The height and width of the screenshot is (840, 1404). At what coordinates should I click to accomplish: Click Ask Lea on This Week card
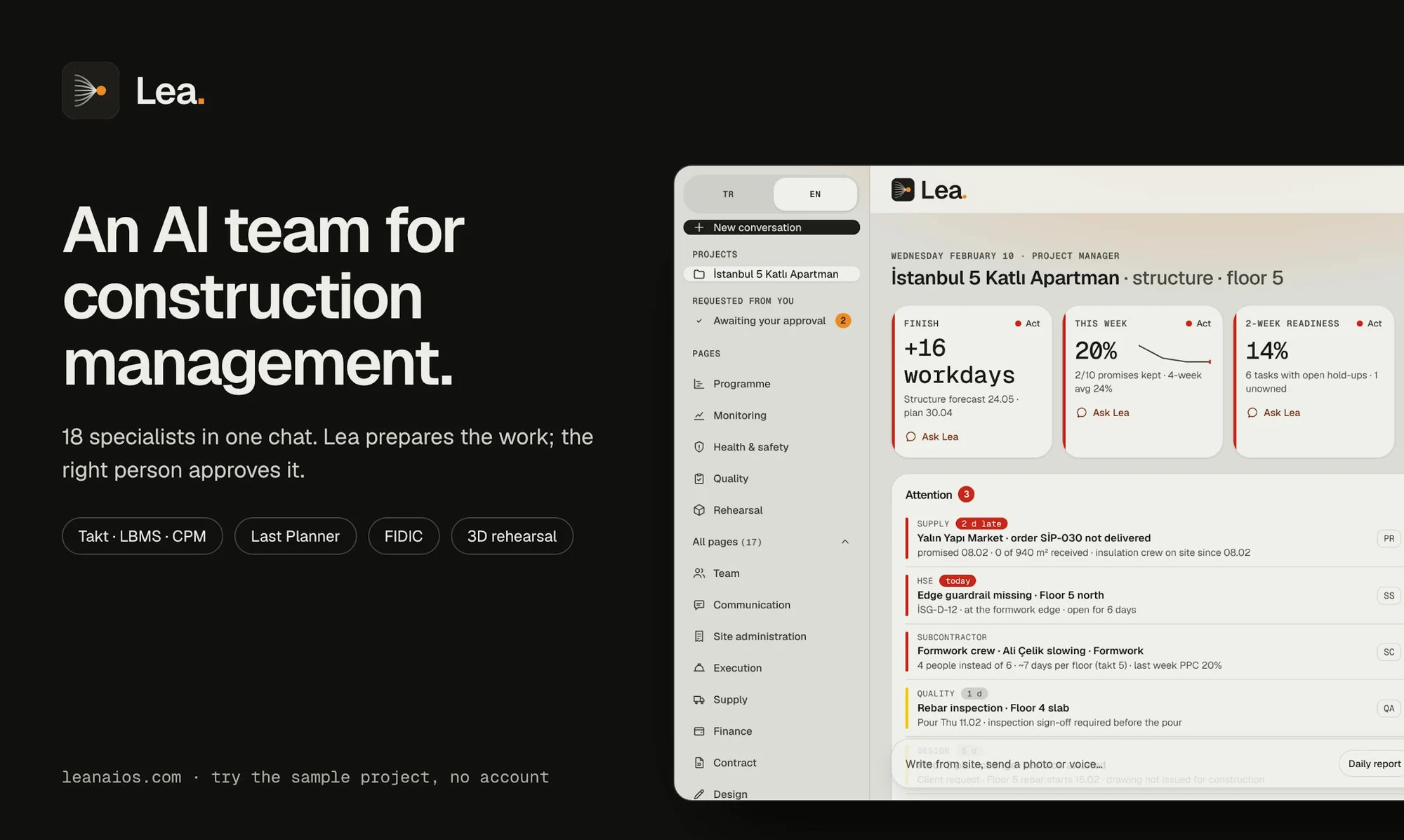point(1103,413)
